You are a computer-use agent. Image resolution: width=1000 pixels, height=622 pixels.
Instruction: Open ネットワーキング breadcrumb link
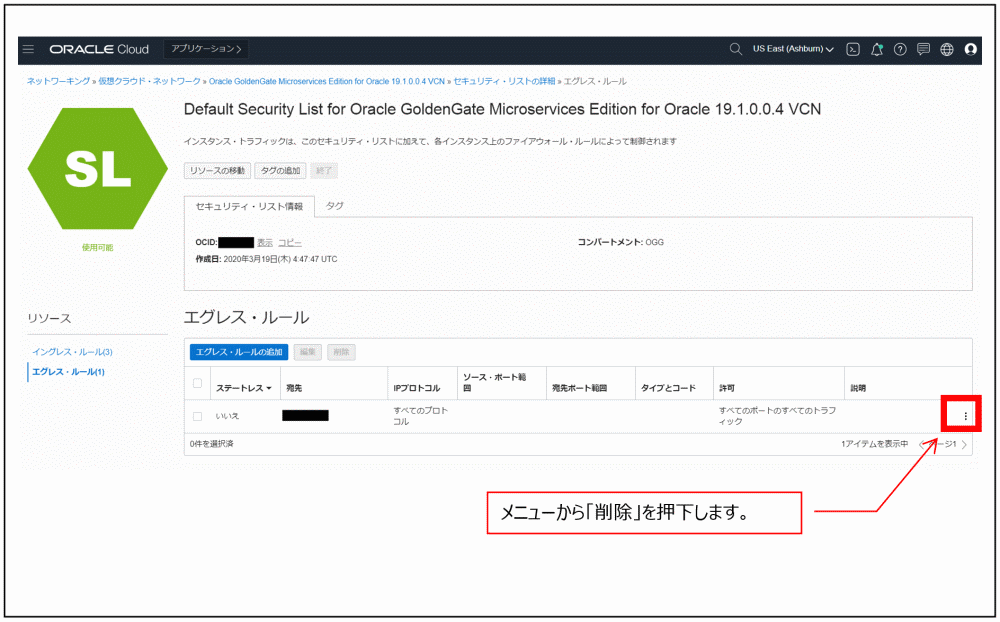point(58,81)
